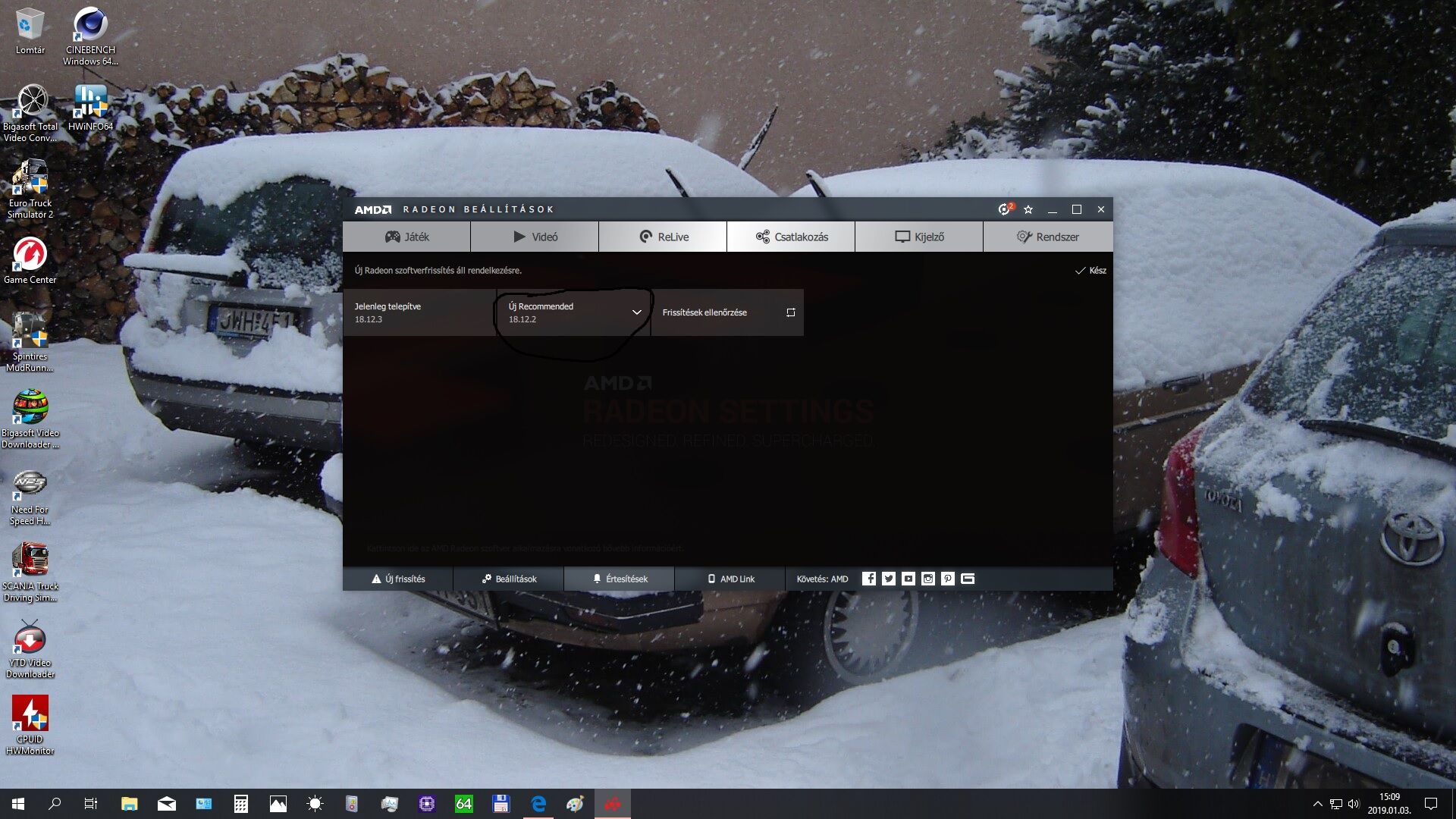Select Bigasoft Total Video Converter desktop icon

pyautogui.click(x=30, y=113)
